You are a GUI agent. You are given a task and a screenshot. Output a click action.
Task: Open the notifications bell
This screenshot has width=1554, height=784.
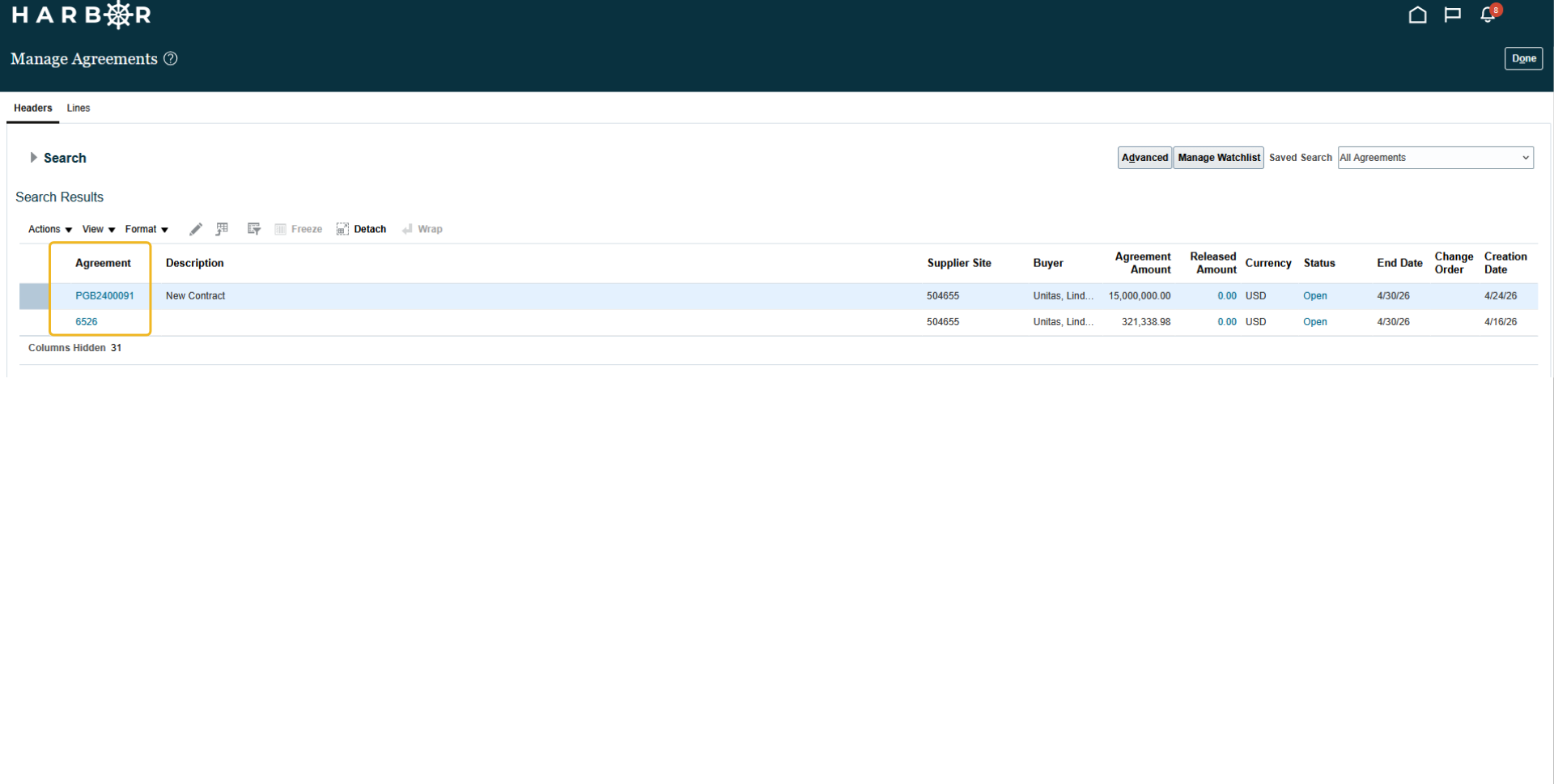pyautogui.click(x=1488, y=15)
